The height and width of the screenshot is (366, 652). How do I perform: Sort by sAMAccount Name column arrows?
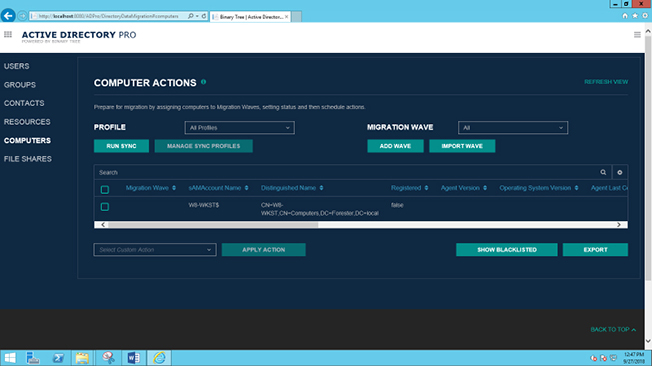point(247,188)
